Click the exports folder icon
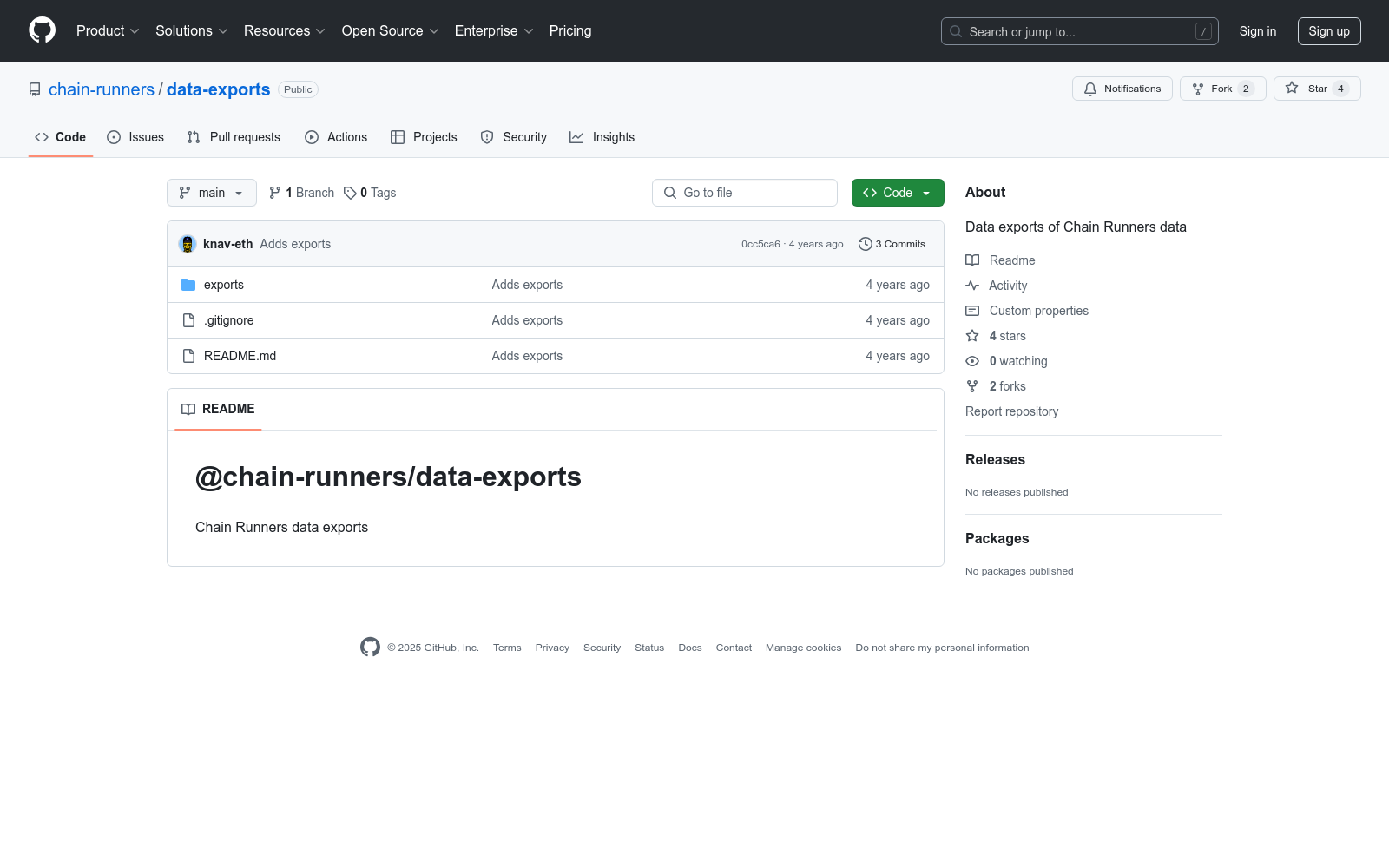Viewport: 1389px width, 868px height. pyautogui.click(x=188, y=285)
